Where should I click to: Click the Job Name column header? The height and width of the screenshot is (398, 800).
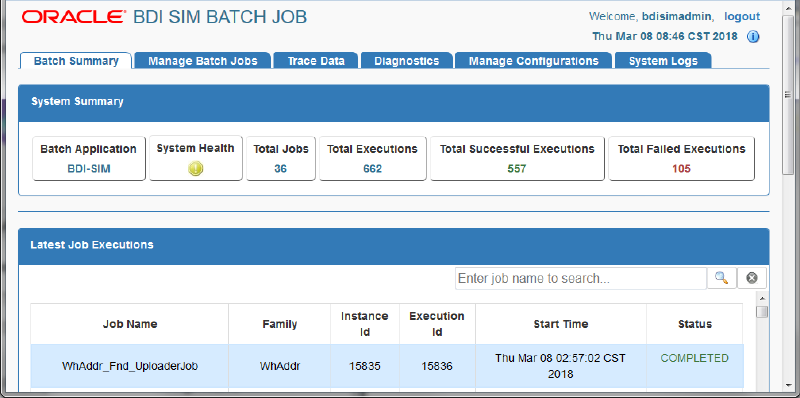click(130, 324)
